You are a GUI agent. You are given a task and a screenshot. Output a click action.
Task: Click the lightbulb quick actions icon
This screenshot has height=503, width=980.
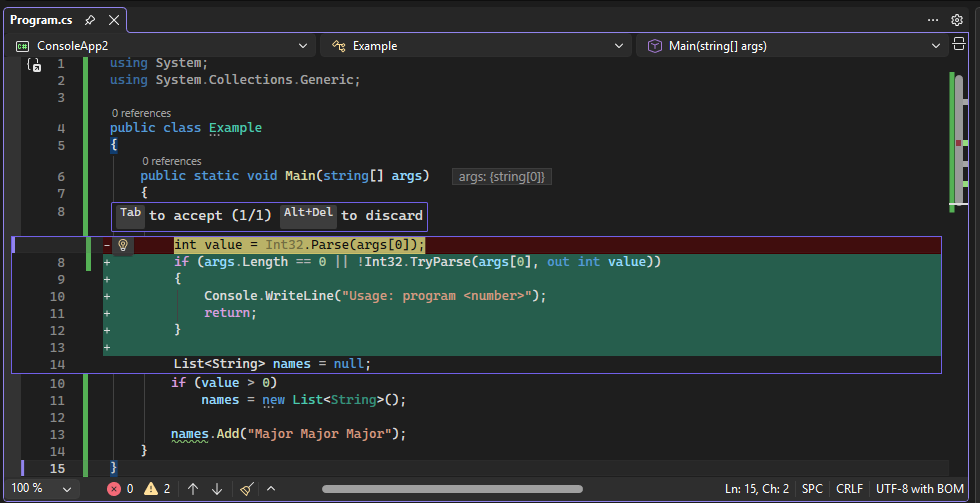(x=124, y=245)
